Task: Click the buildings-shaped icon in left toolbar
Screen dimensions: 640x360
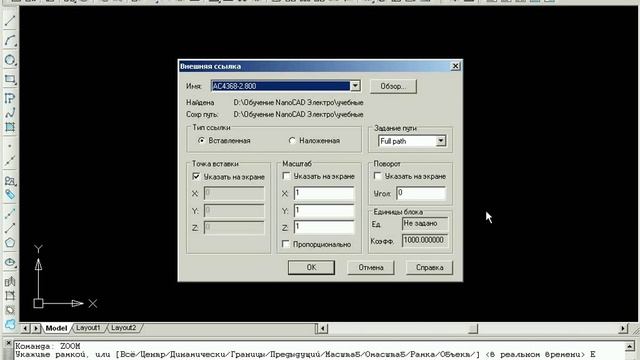Action: (x=10, y=281)
